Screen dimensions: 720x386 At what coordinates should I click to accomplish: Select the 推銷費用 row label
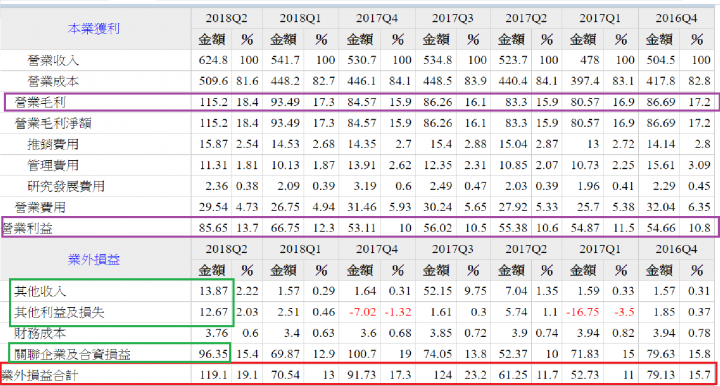pyautogui.click(x=53, y=144)
